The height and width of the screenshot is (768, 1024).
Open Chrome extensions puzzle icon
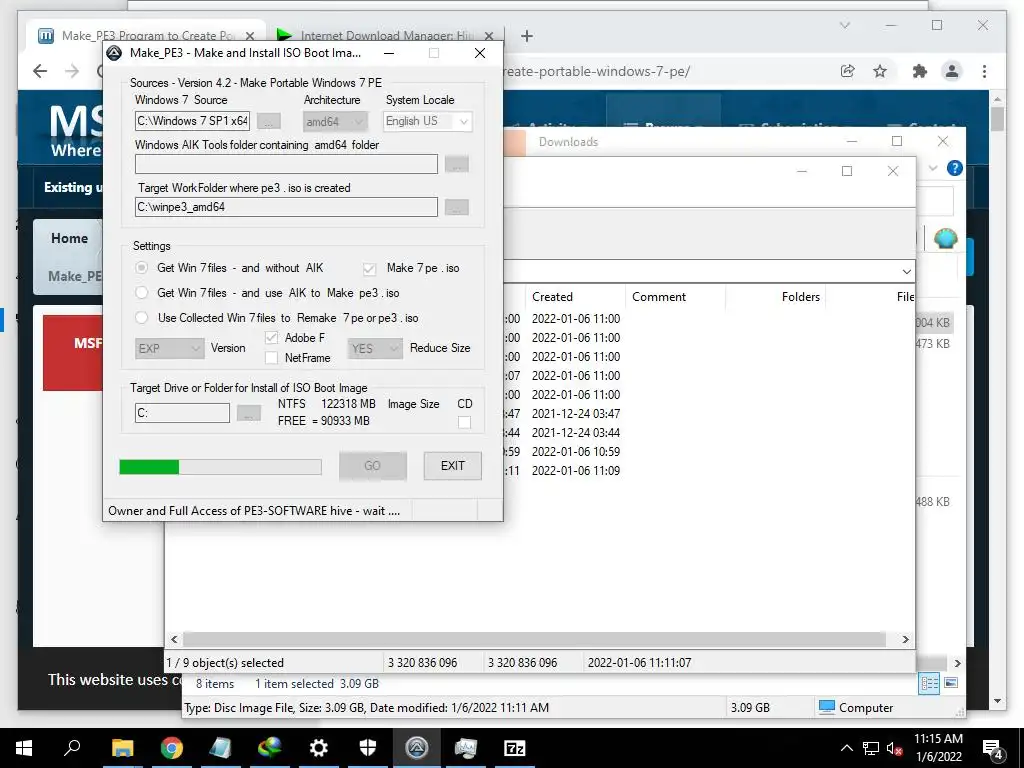pos(920,71)
